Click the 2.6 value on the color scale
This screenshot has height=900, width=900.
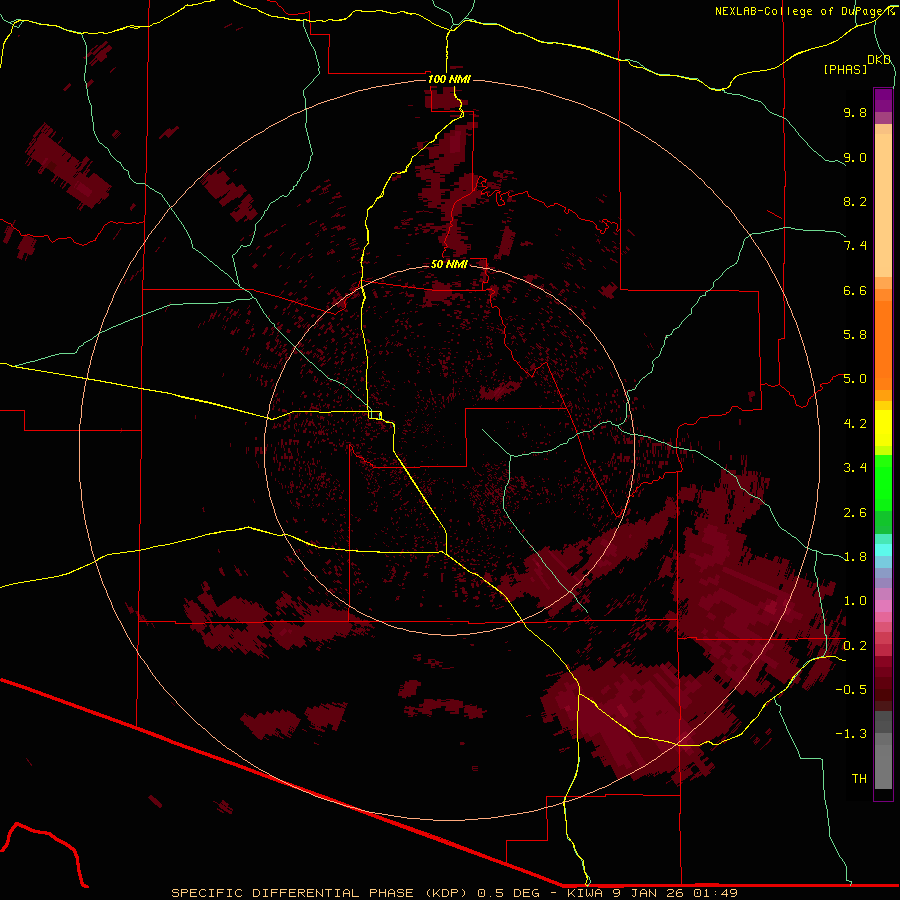[x=855, y=513]
